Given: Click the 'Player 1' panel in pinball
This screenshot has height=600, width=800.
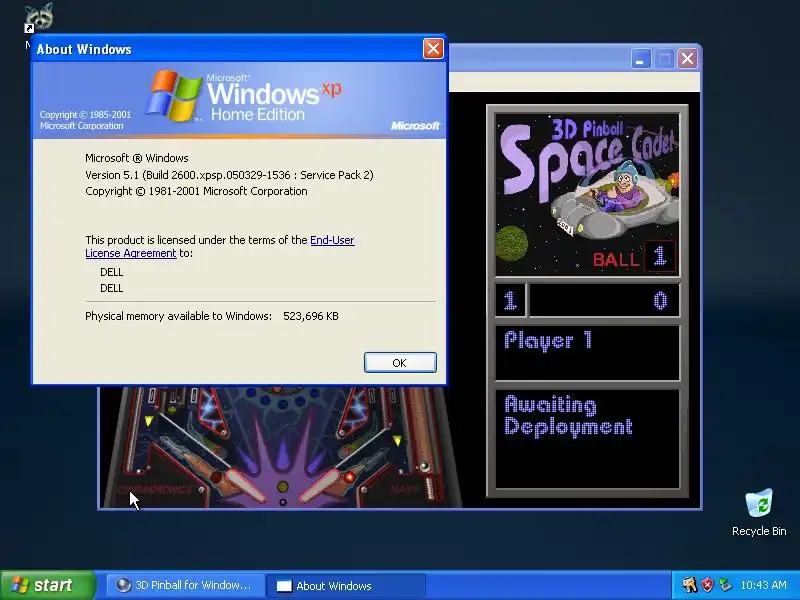Looking at the screenshot, I should 587,353.
